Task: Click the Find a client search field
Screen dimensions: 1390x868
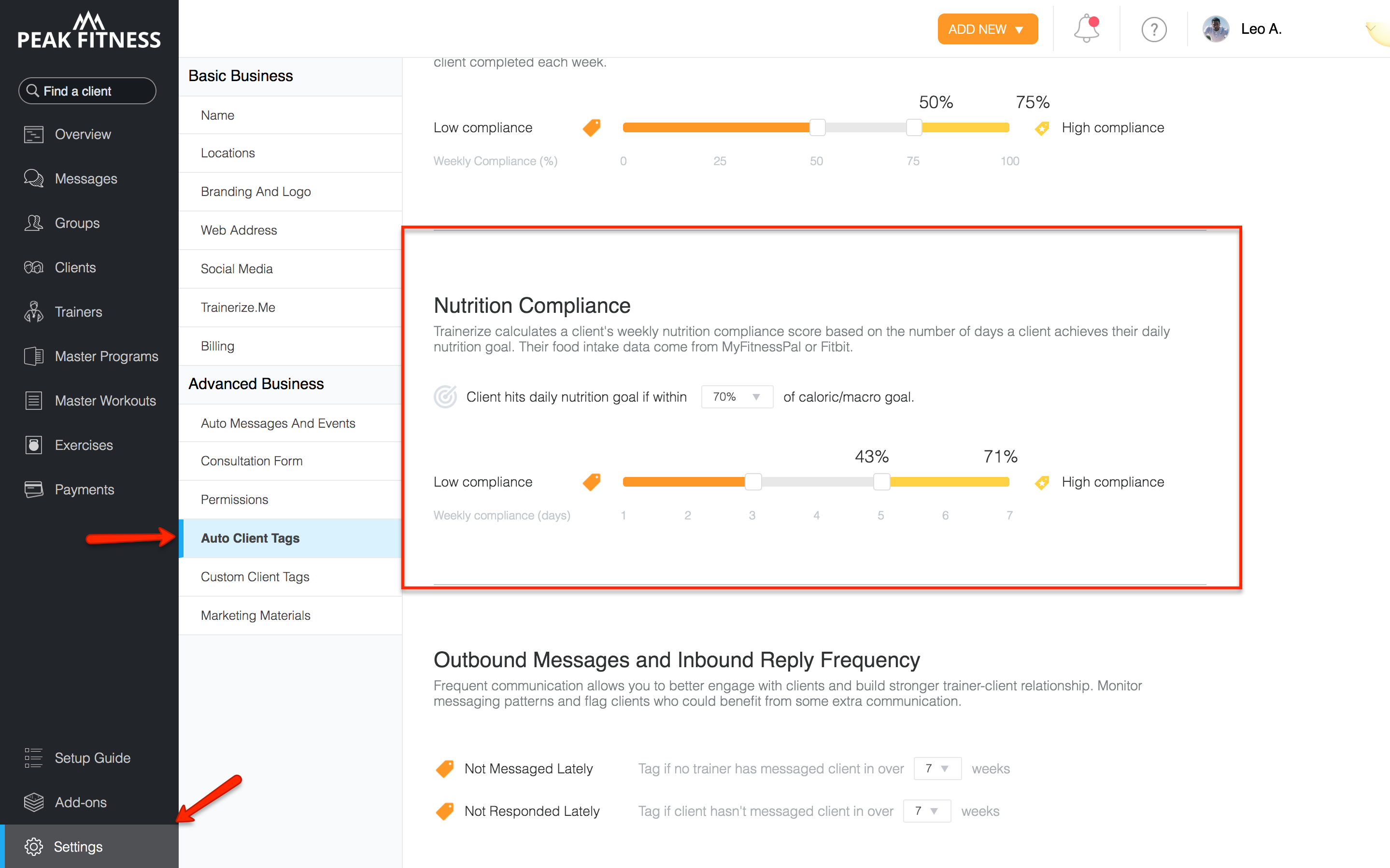Action: 87,91
